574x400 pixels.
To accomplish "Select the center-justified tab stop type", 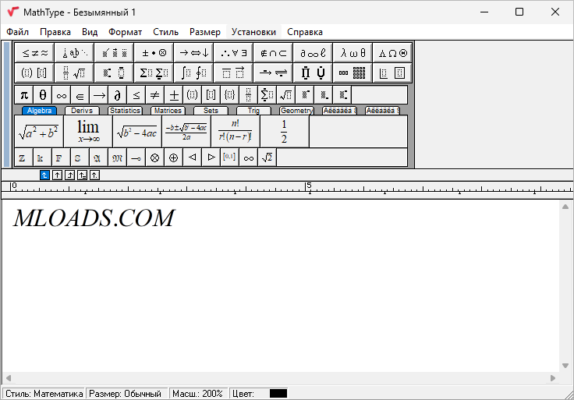I will [57, 175].
